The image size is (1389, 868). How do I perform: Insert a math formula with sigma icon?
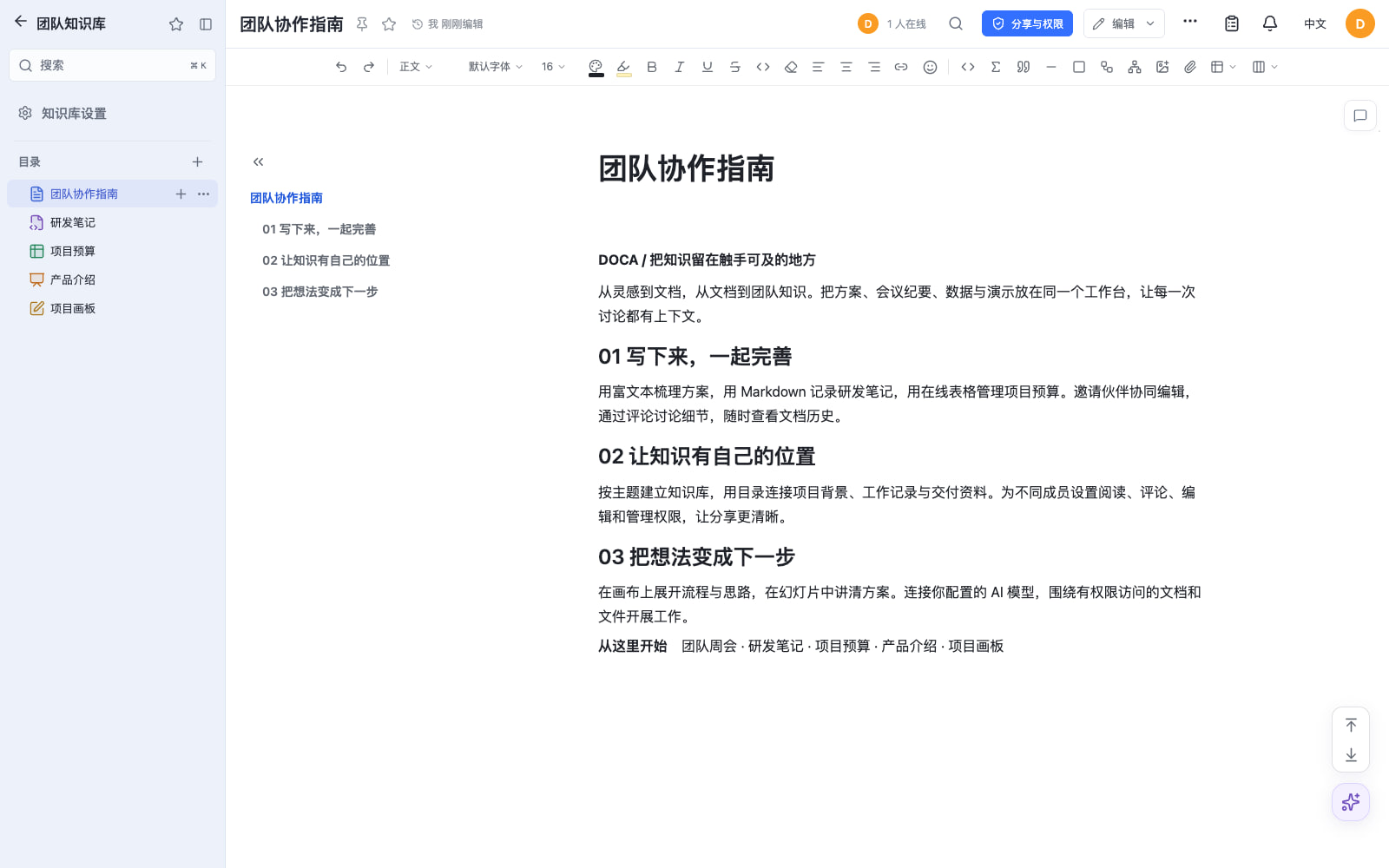(996, 67)
